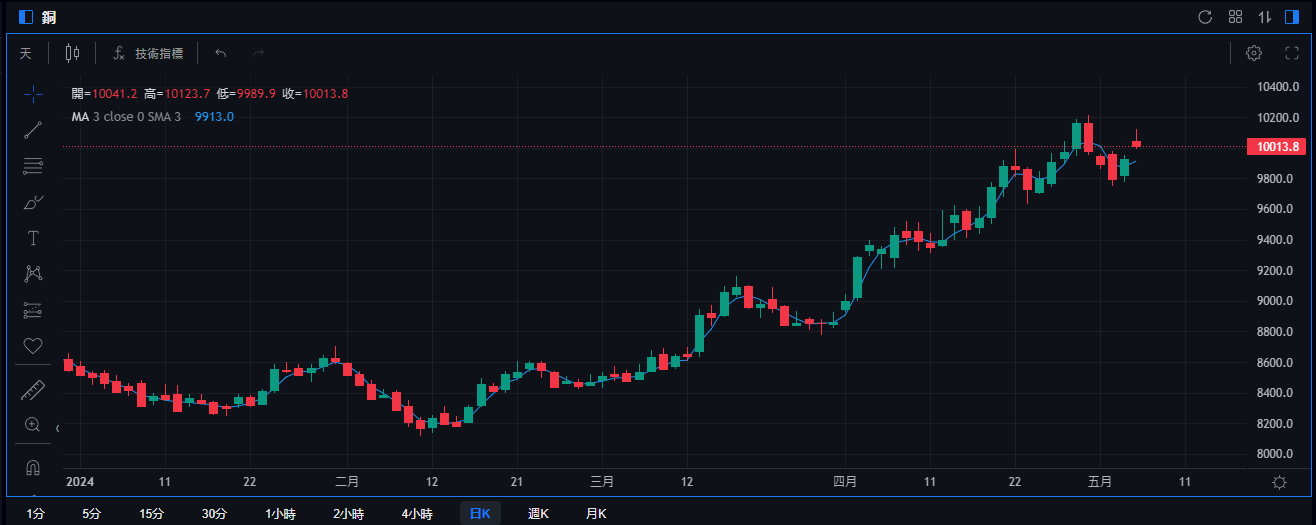Open 技術指標 technical indicators
This screenshot has height=525, width=1316.
click(x=148, y=53)
